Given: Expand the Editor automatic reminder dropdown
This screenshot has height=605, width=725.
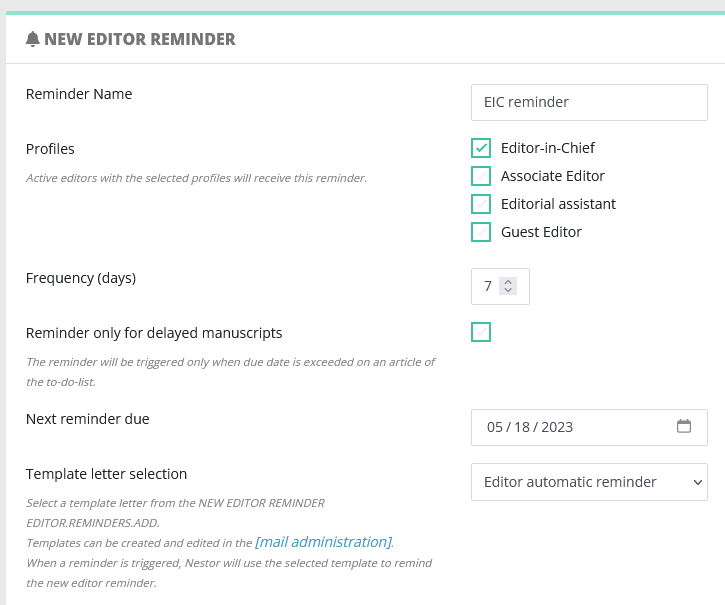Looking at the screenshot, I should click(589, 482).
